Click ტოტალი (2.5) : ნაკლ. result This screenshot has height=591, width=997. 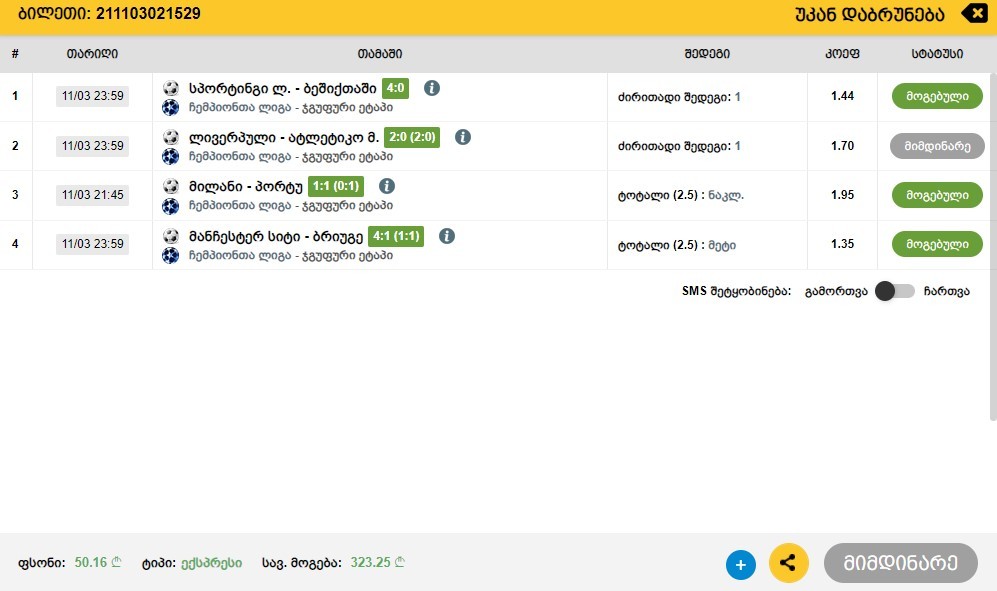(680, 195)
